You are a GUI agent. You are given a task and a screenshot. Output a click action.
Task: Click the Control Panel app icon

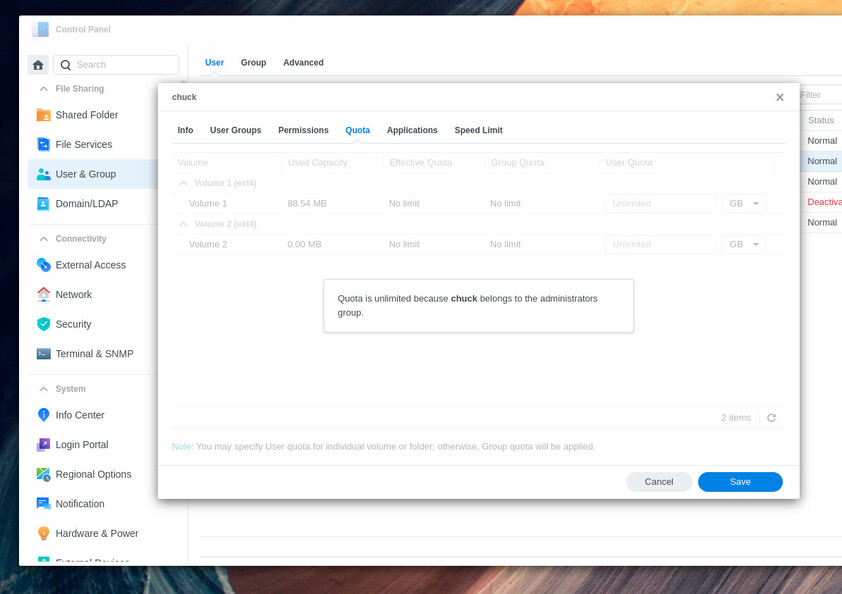[x=40, y=30]
